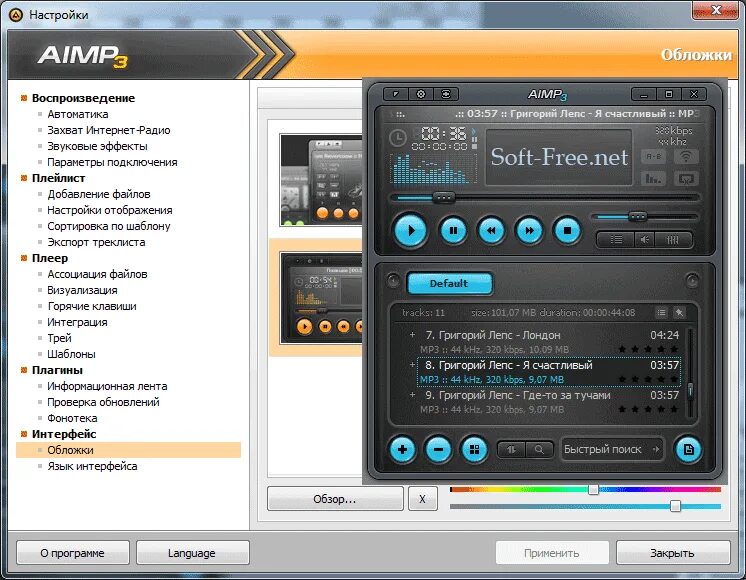Select the Плеер settings section
The width and height of the screenshot is (746, 580).
[50, 258]
